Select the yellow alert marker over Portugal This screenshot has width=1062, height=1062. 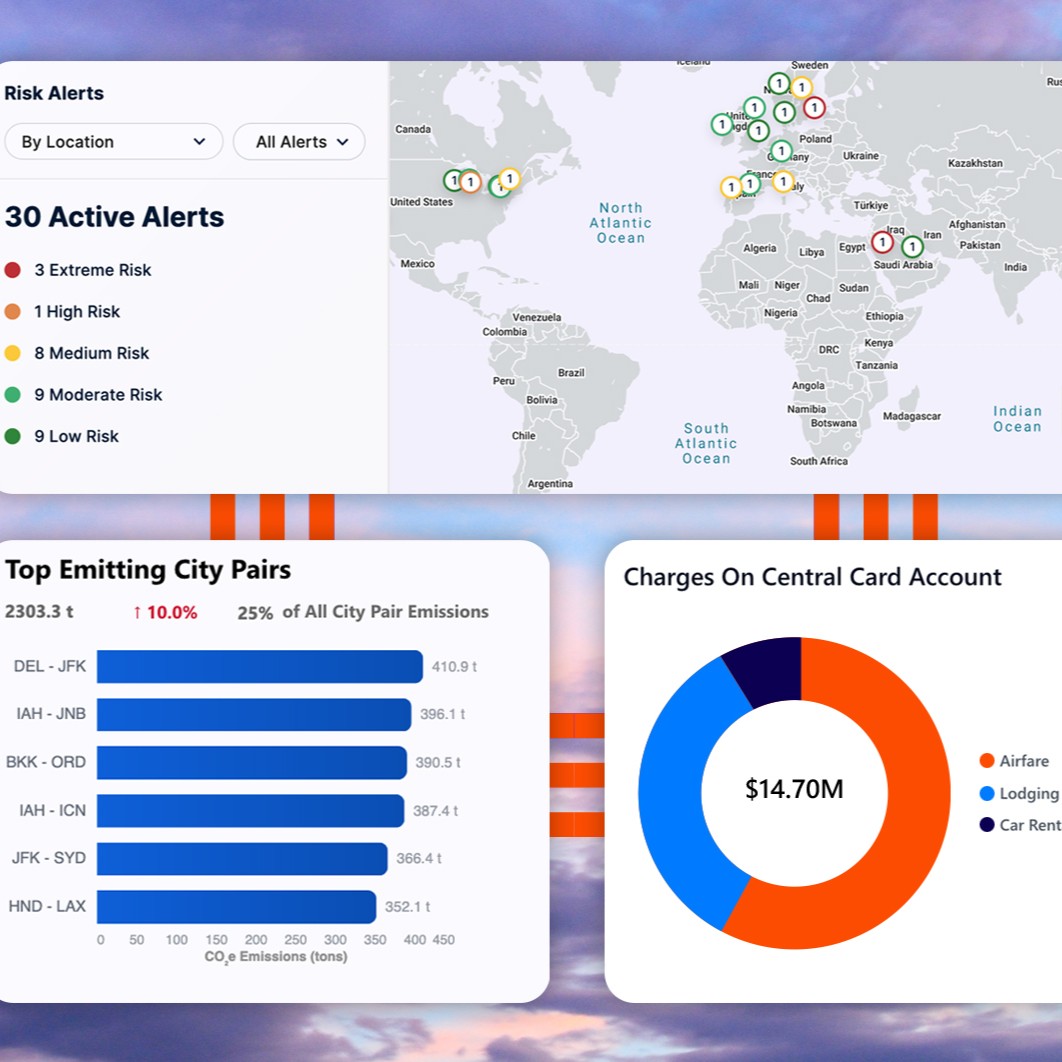pos(731,187)
